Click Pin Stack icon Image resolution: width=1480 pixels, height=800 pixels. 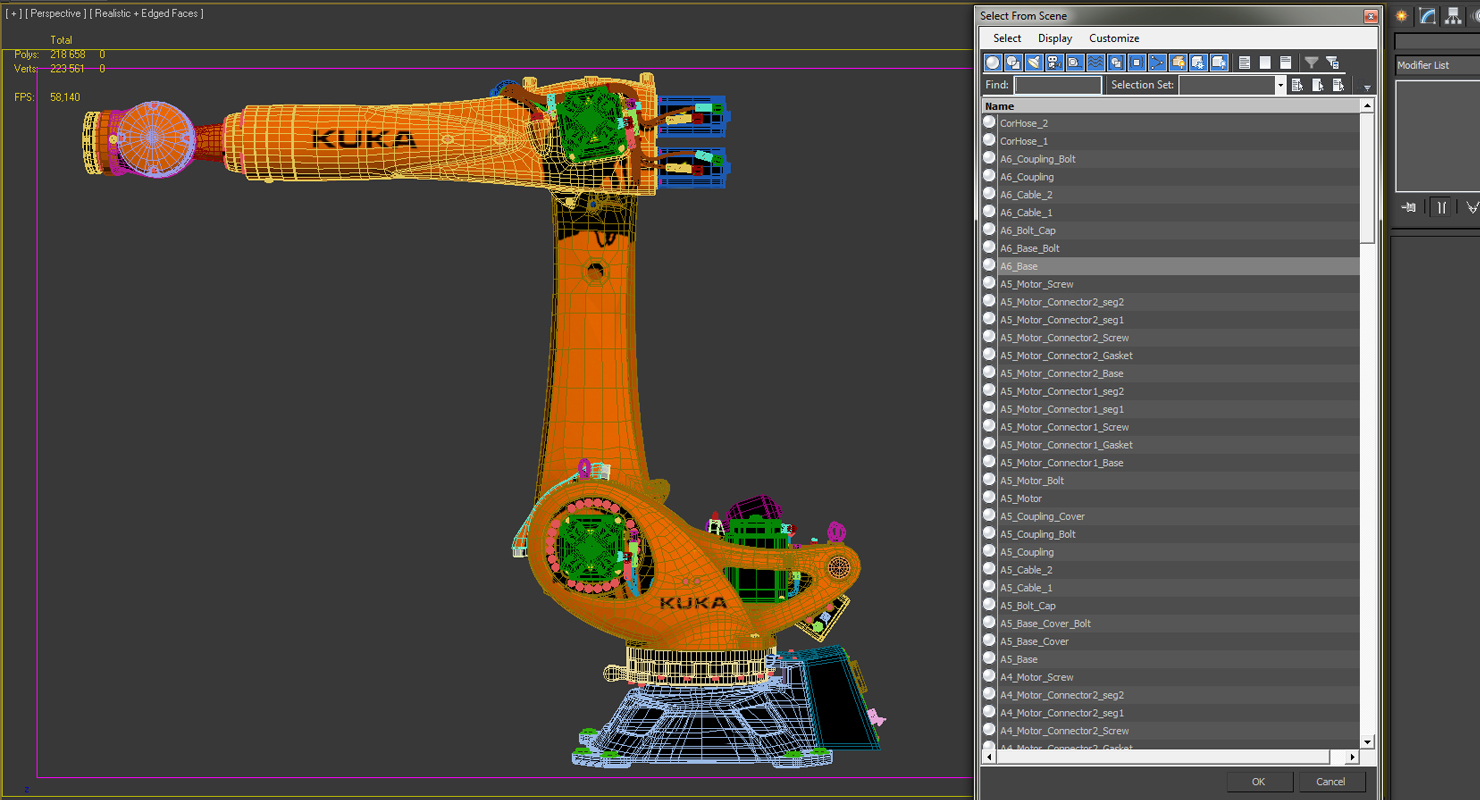click(1409, 207)
